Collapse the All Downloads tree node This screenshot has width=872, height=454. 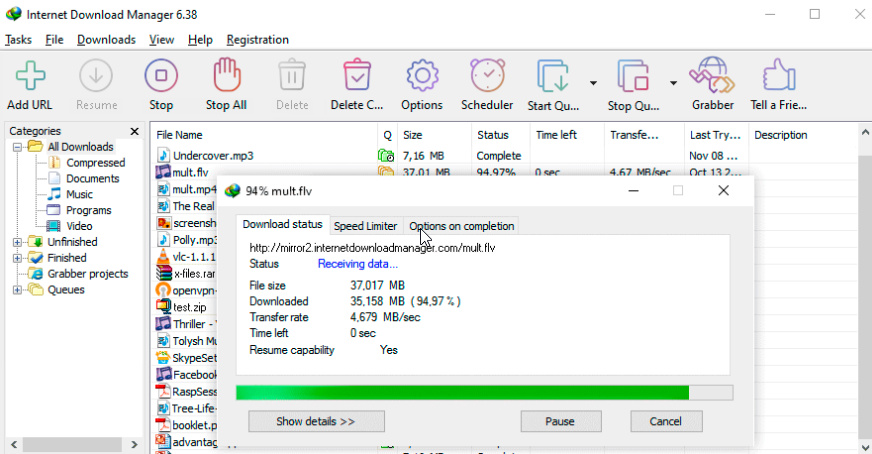pyautogui.click(x=17, y=147)
